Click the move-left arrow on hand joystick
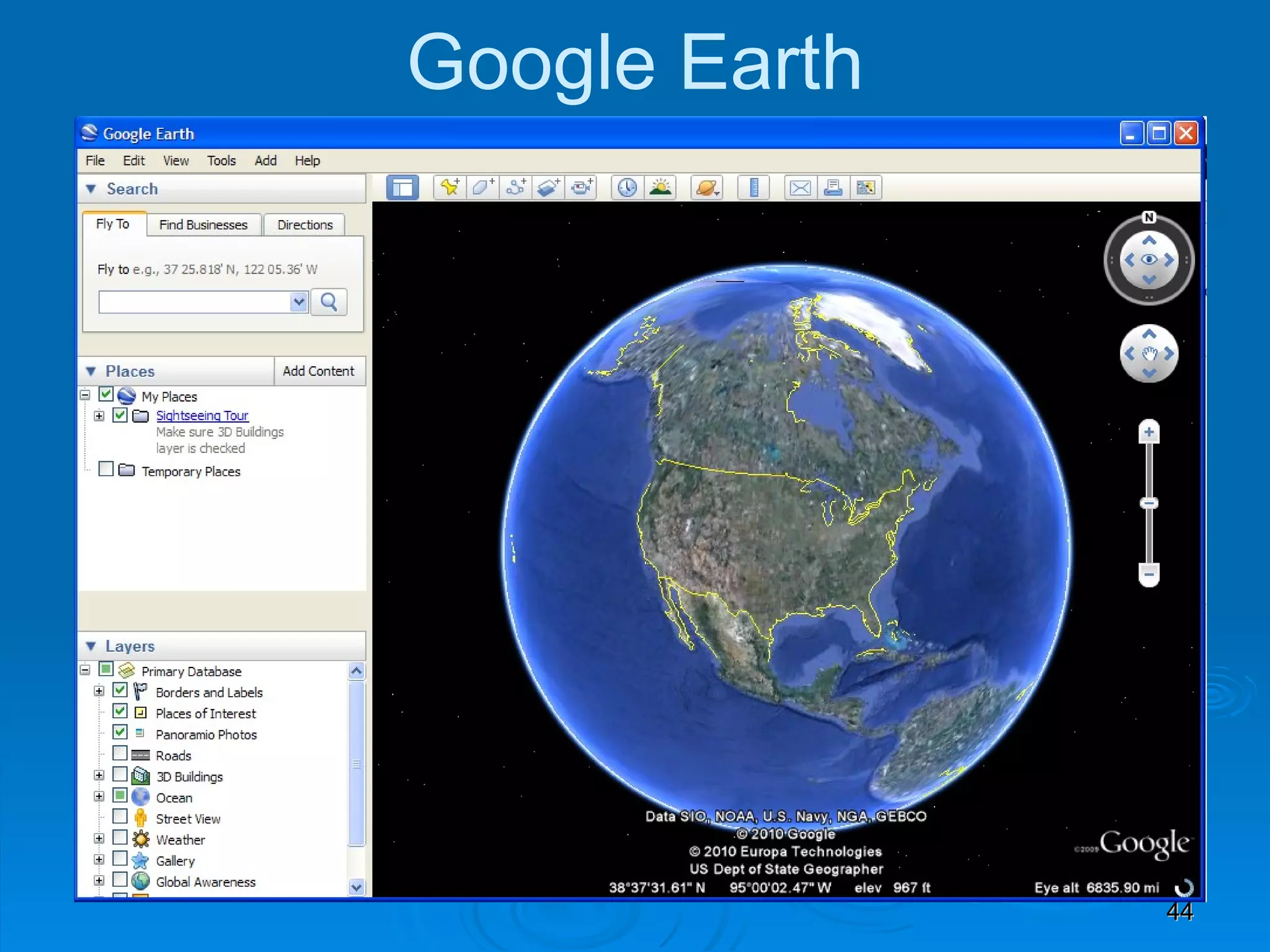Screen dimensions: 1270x952 pyautogui.click(x=1129, y=353)
